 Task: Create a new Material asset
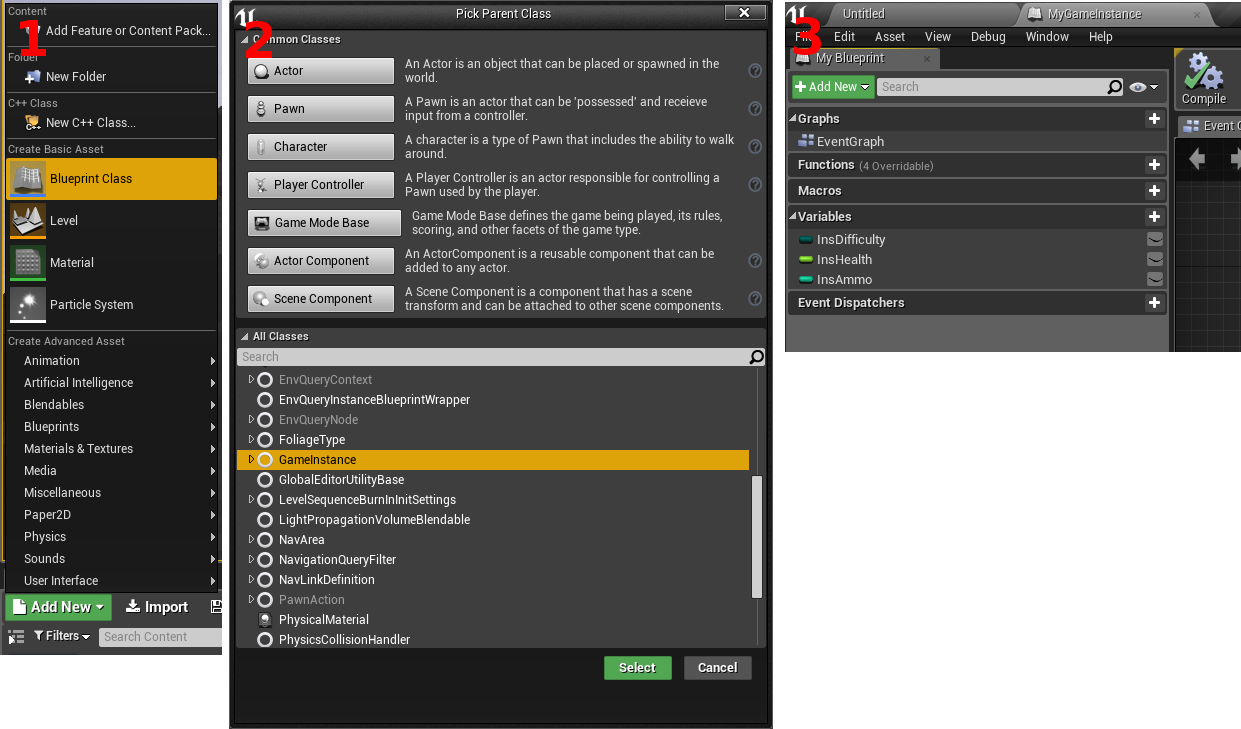pyautogui.click(x=112, y=263)
